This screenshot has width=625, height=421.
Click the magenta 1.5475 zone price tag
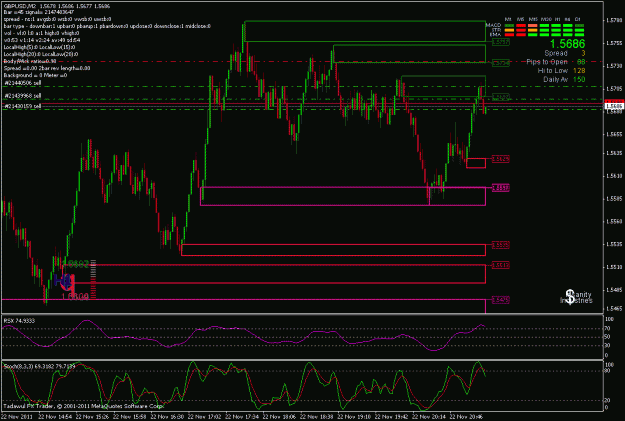[501, 300]
